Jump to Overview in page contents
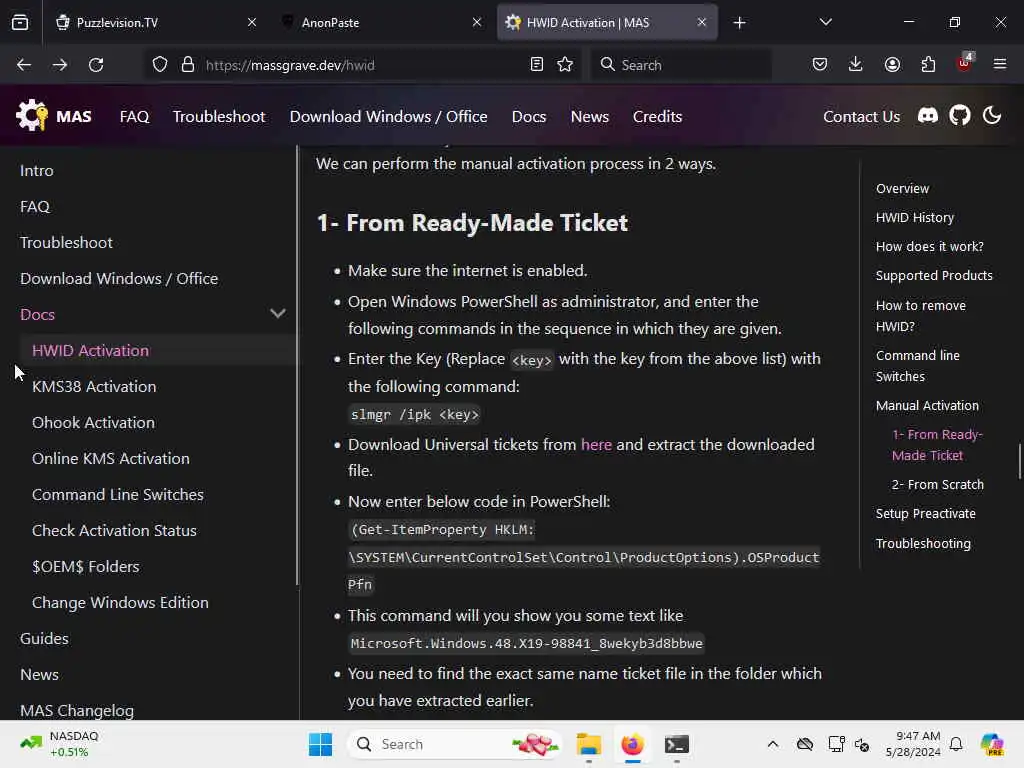 [903, 189]
